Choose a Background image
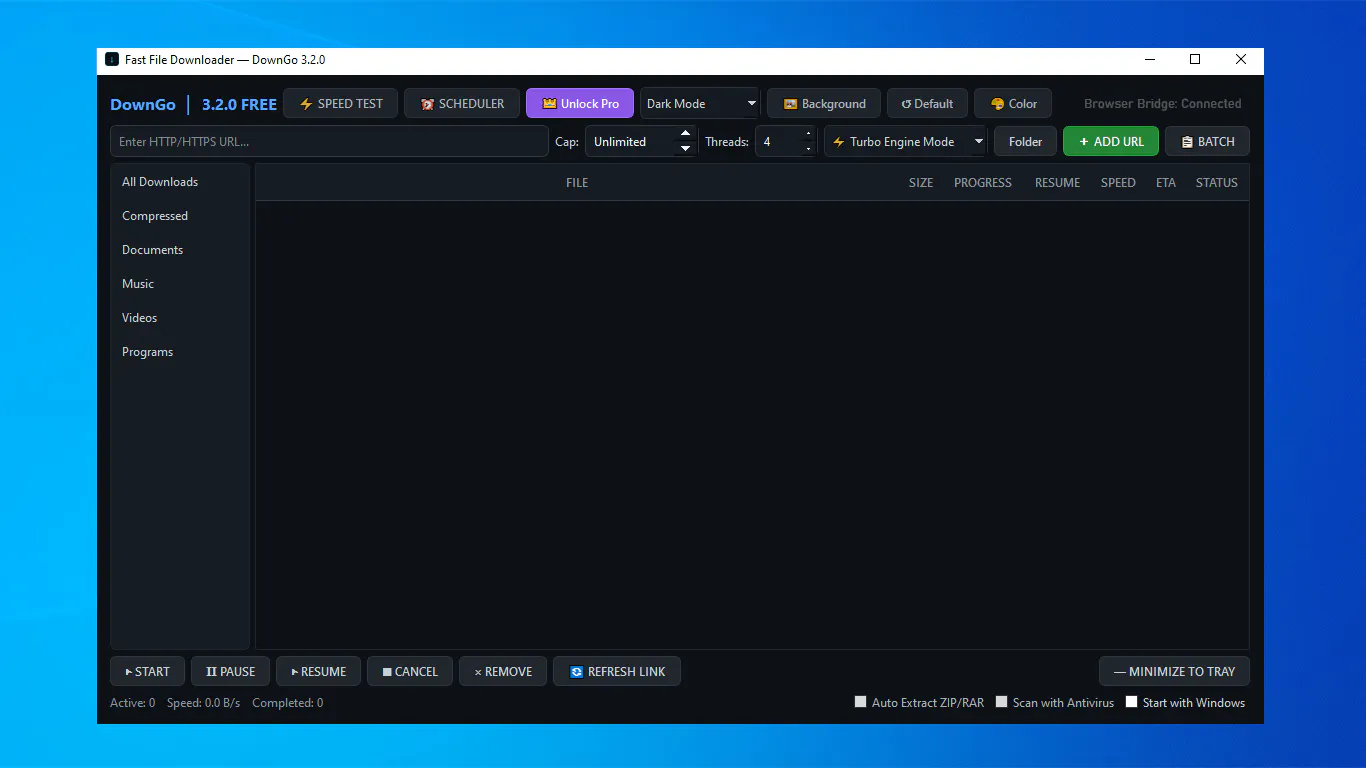This screenshot has width=1366, height=768. click(824, 104)
